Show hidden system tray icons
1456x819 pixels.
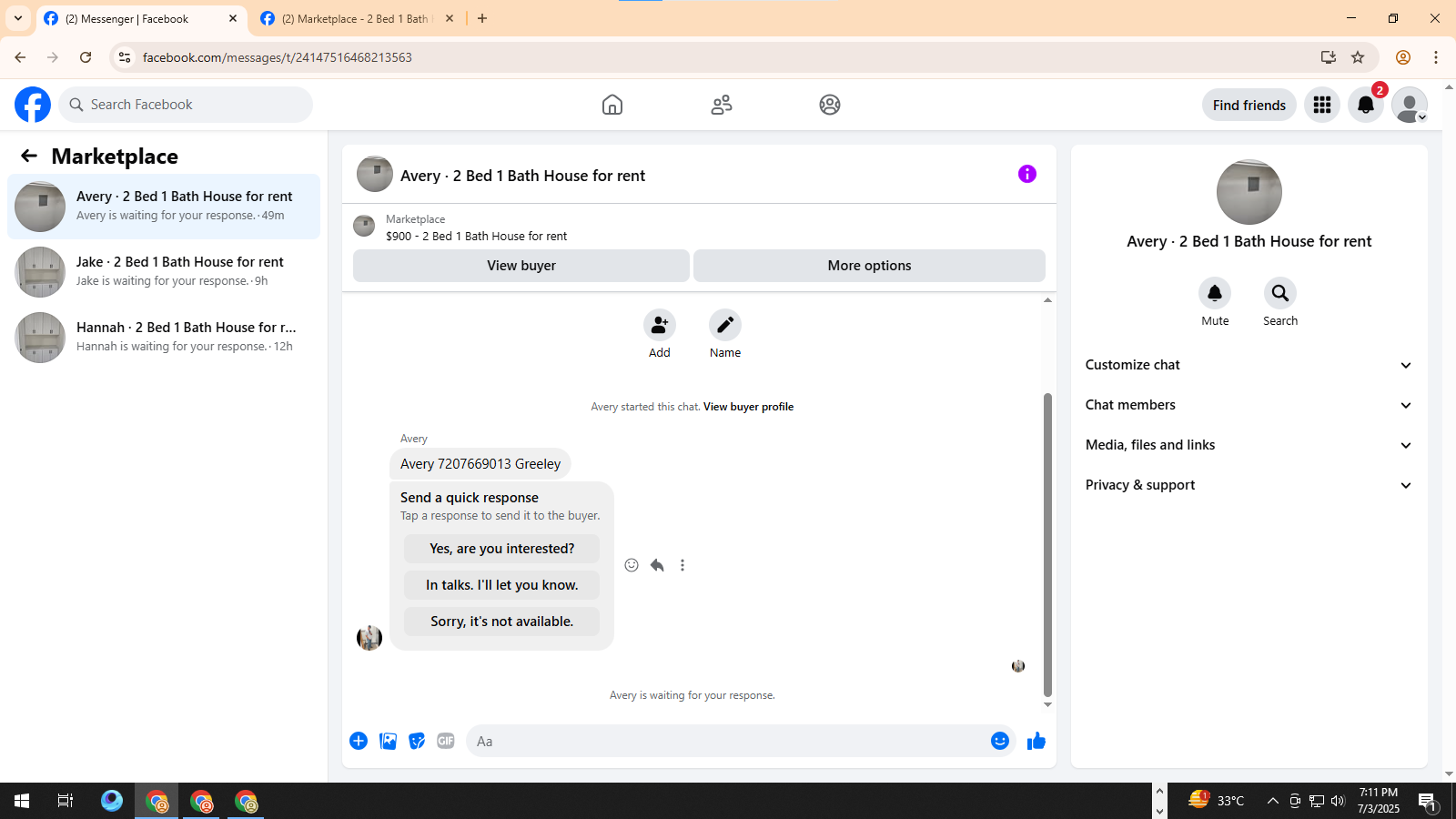(x=1272, y=801)
